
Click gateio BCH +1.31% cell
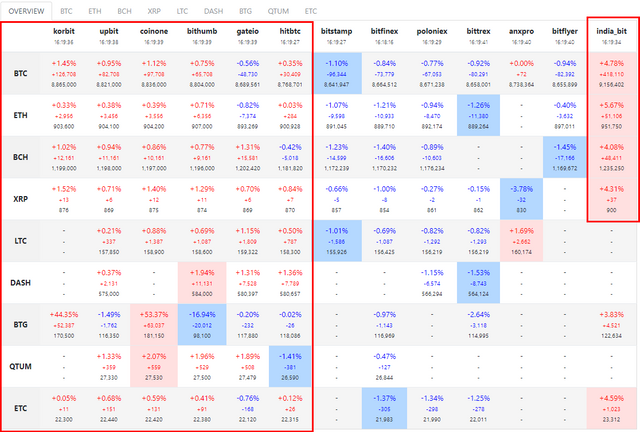click(248, 157)
